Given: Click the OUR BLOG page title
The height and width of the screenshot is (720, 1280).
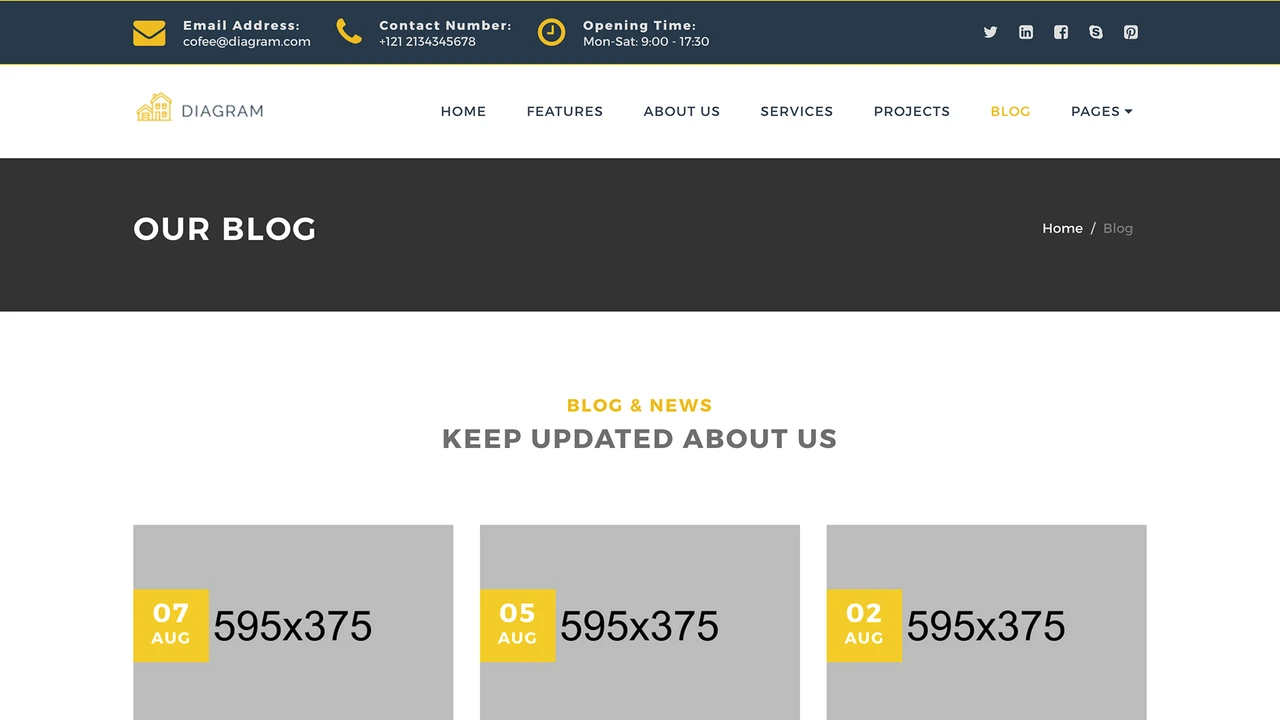Looking at the screenshot, I should tap(225, 229).
